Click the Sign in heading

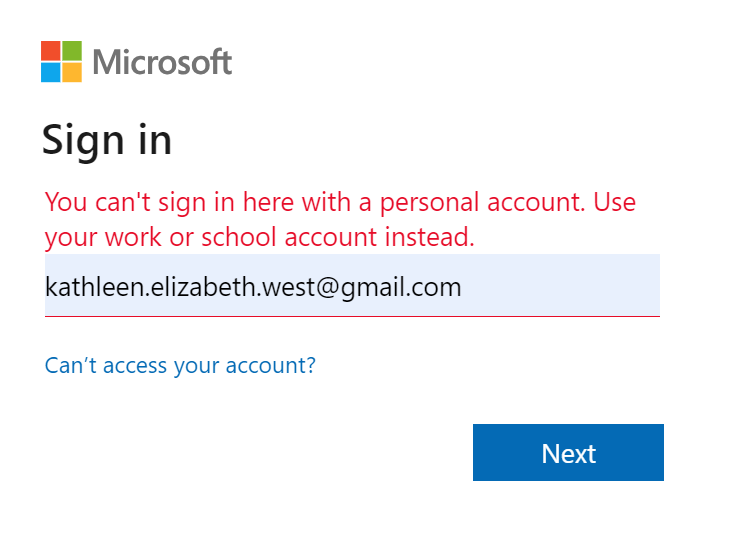pos(107,140)
